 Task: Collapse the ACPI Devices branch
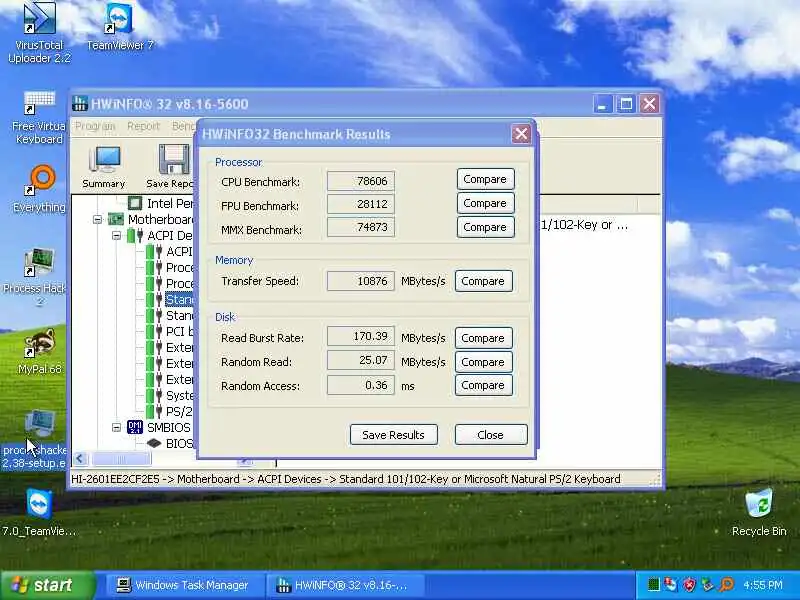click(116, 236)
